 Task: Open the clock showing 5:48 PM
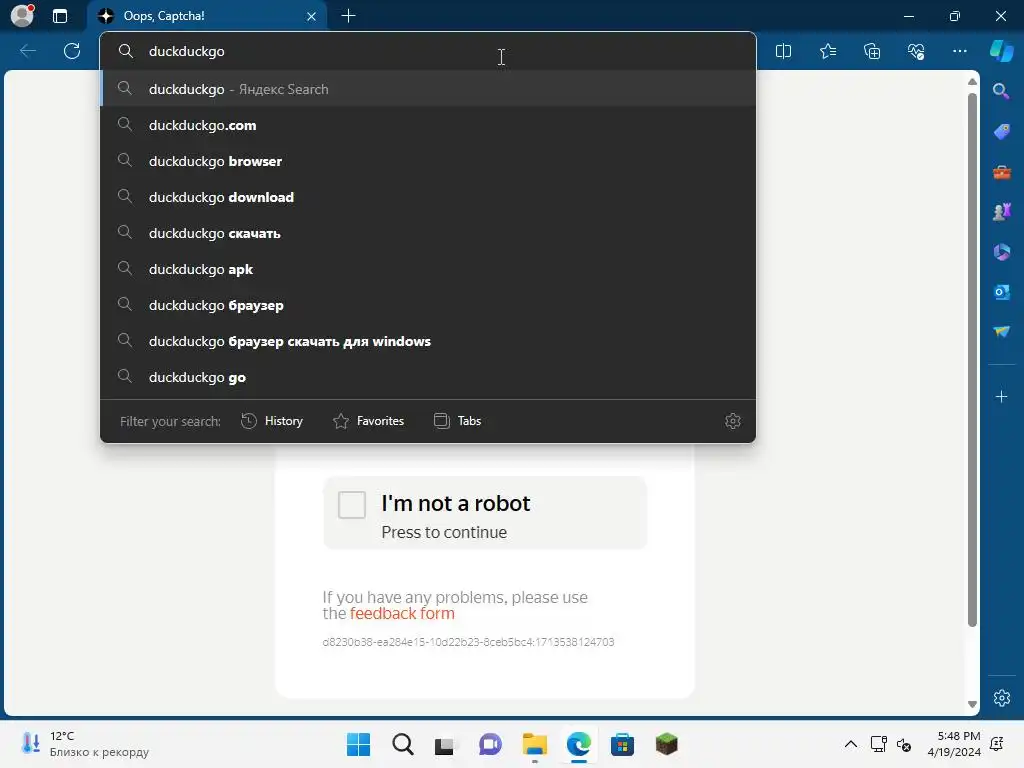(x=953, y=744)
